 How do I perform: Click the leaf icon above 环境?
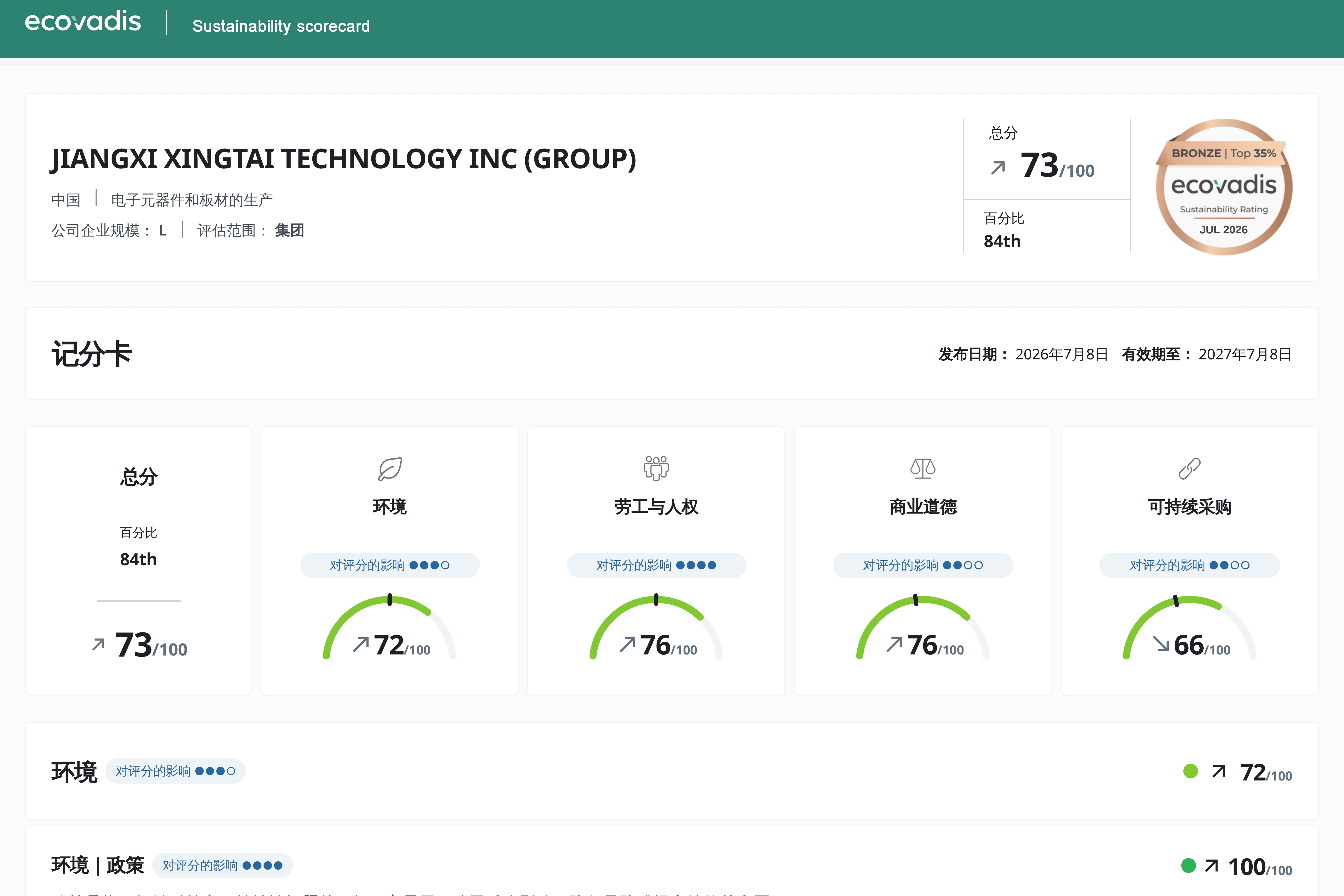point(390,469)
